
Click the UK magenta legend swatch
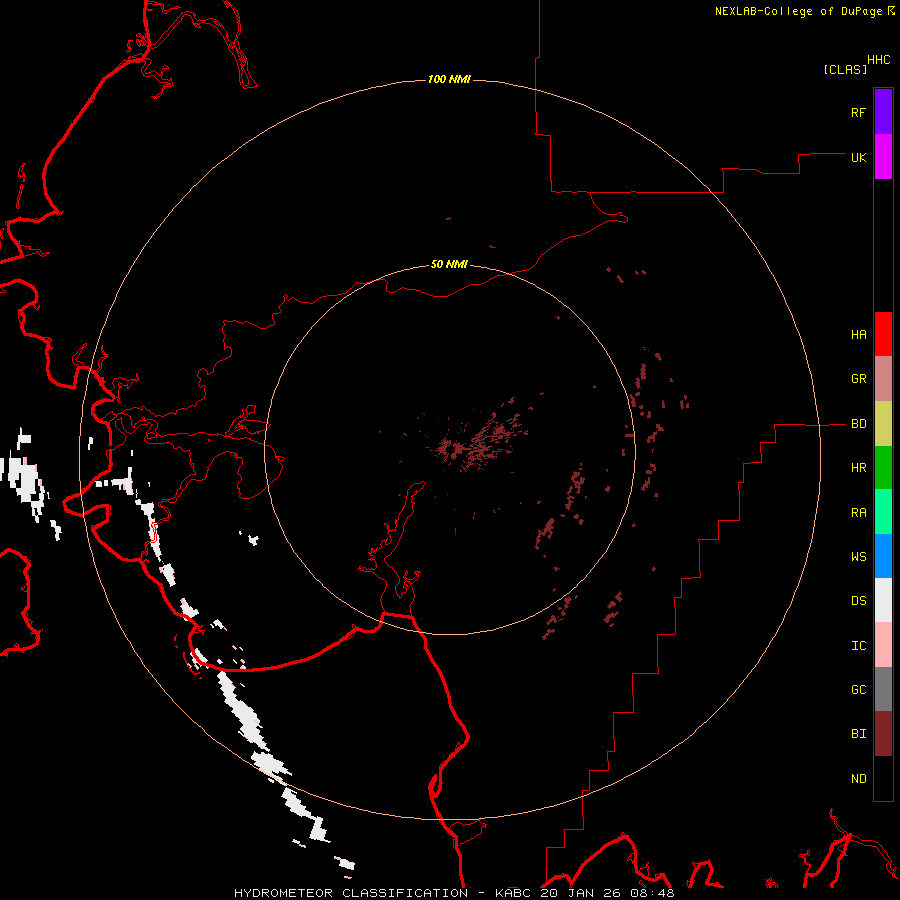(883, 157)
